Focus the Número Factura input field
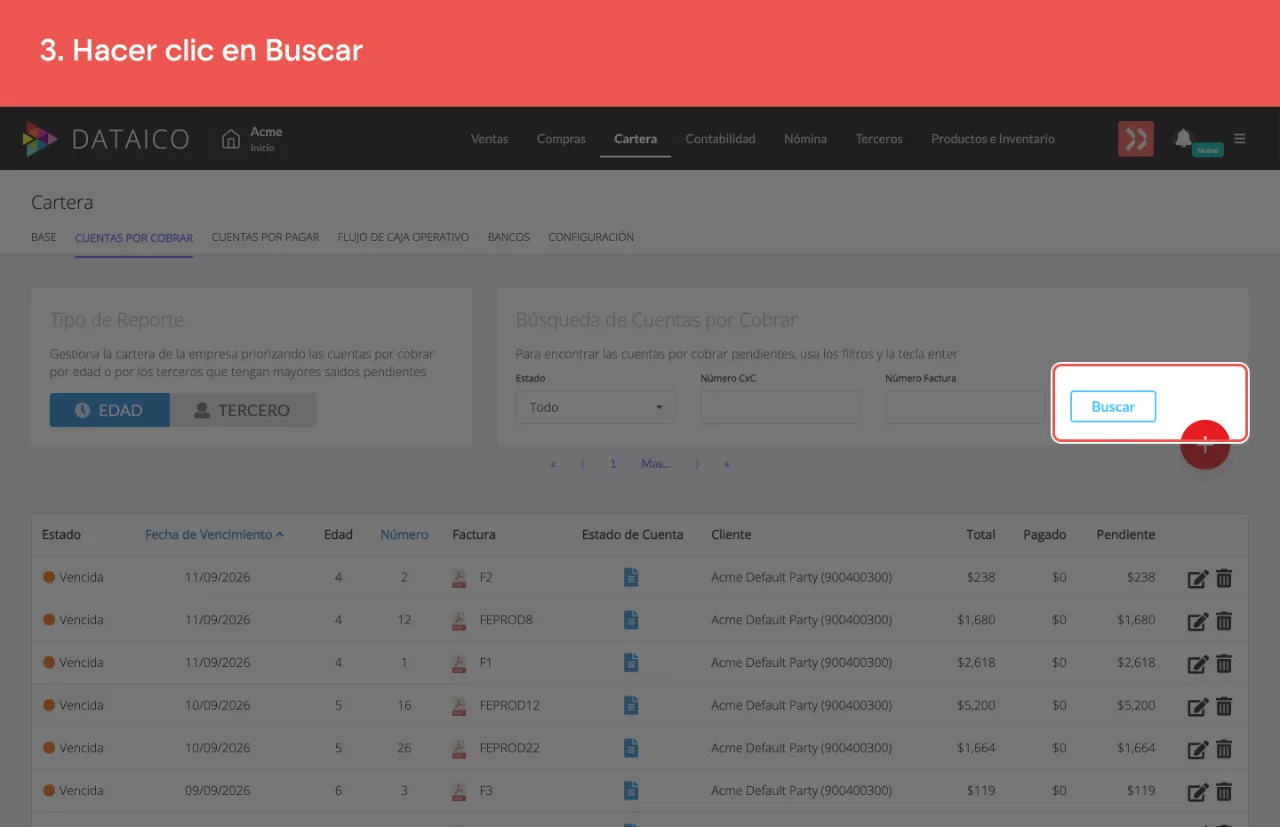 pyautogui.click(x=965, y=407)
